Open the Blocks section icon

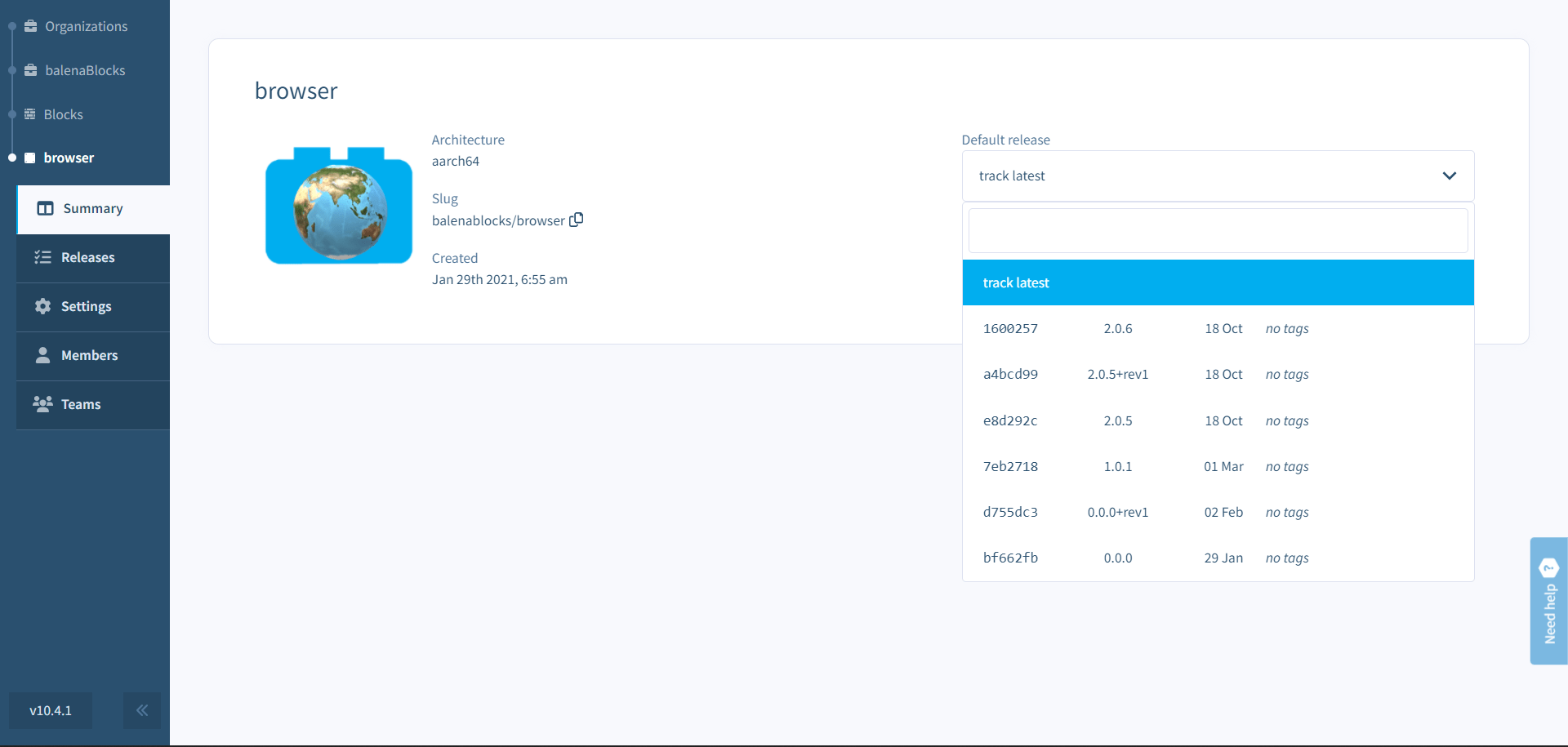[31, 113]
